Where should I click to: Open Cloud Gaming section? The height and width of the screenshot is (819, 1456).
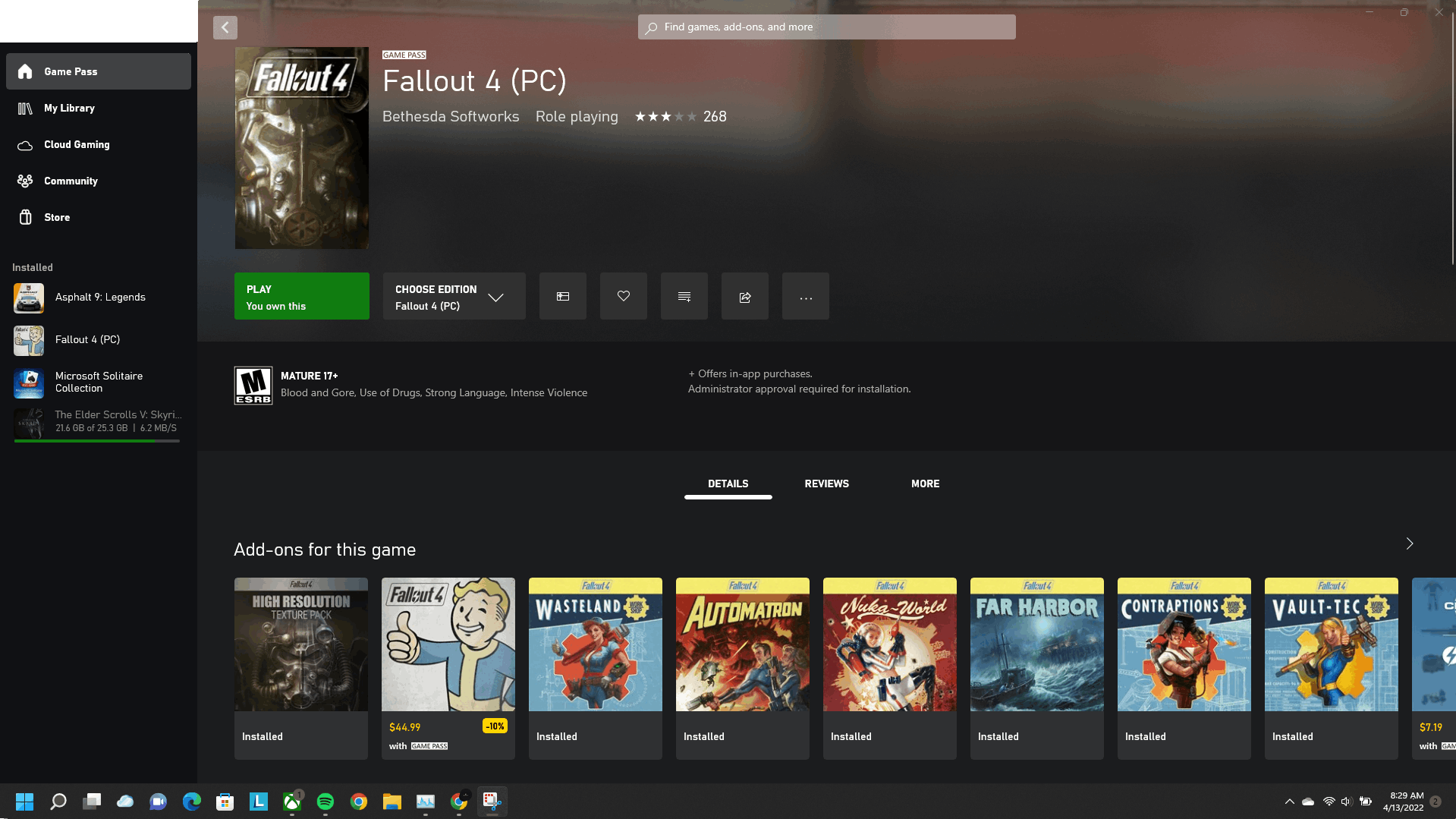[99, 144]
